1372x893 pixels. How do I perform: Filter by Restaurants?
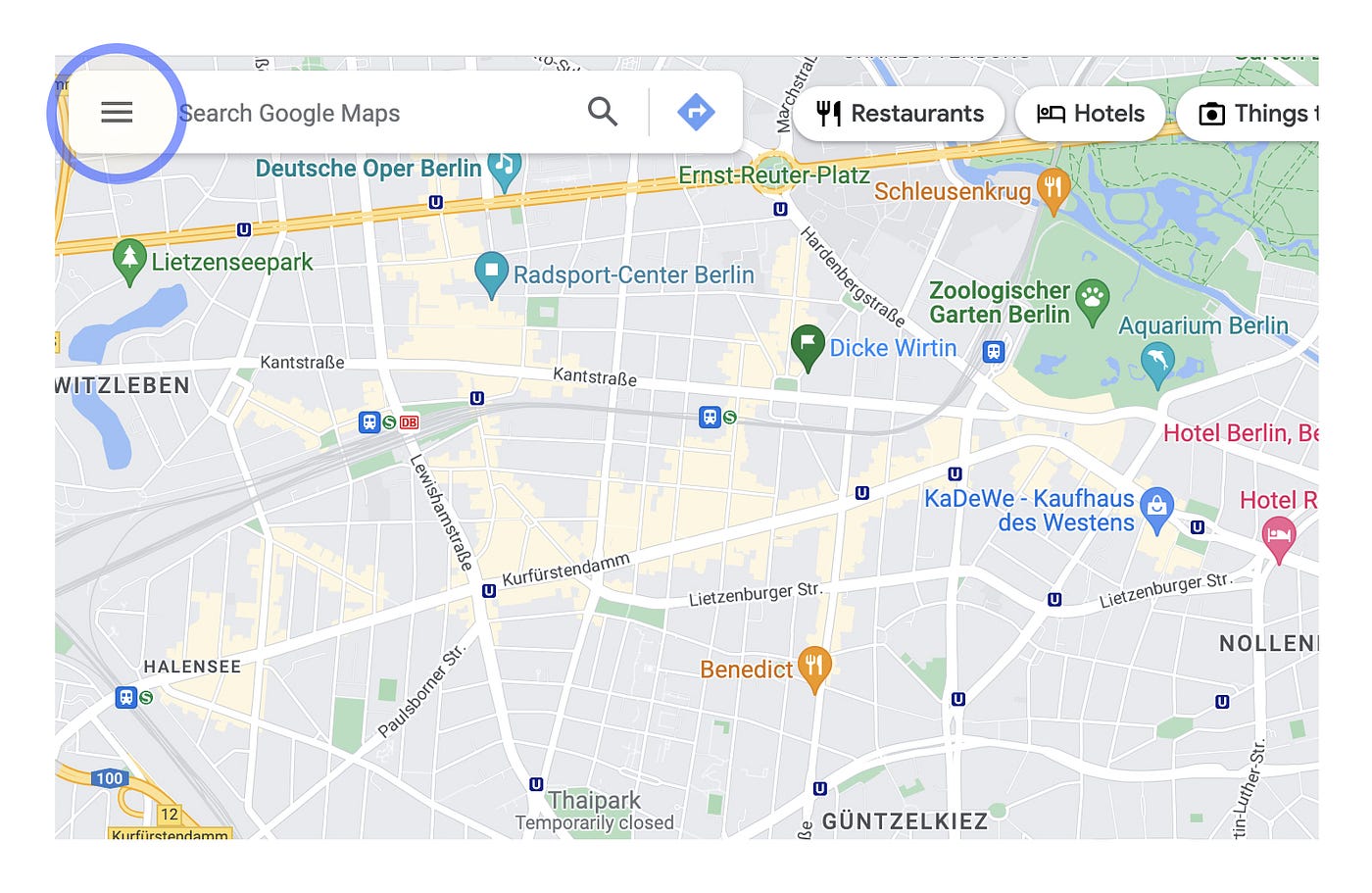899,114
